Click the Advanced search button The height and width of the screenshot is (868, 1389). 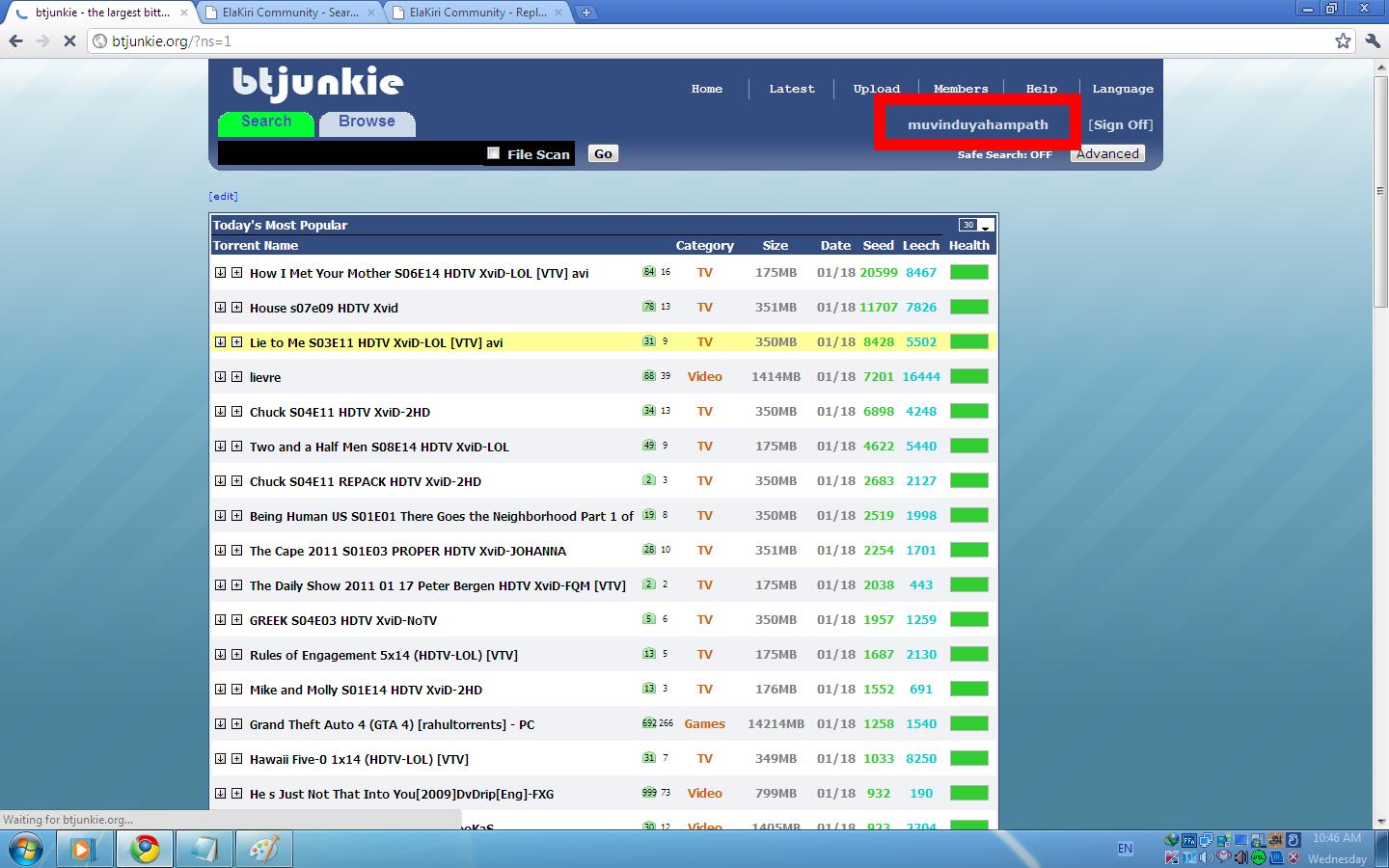point(1107,153)
